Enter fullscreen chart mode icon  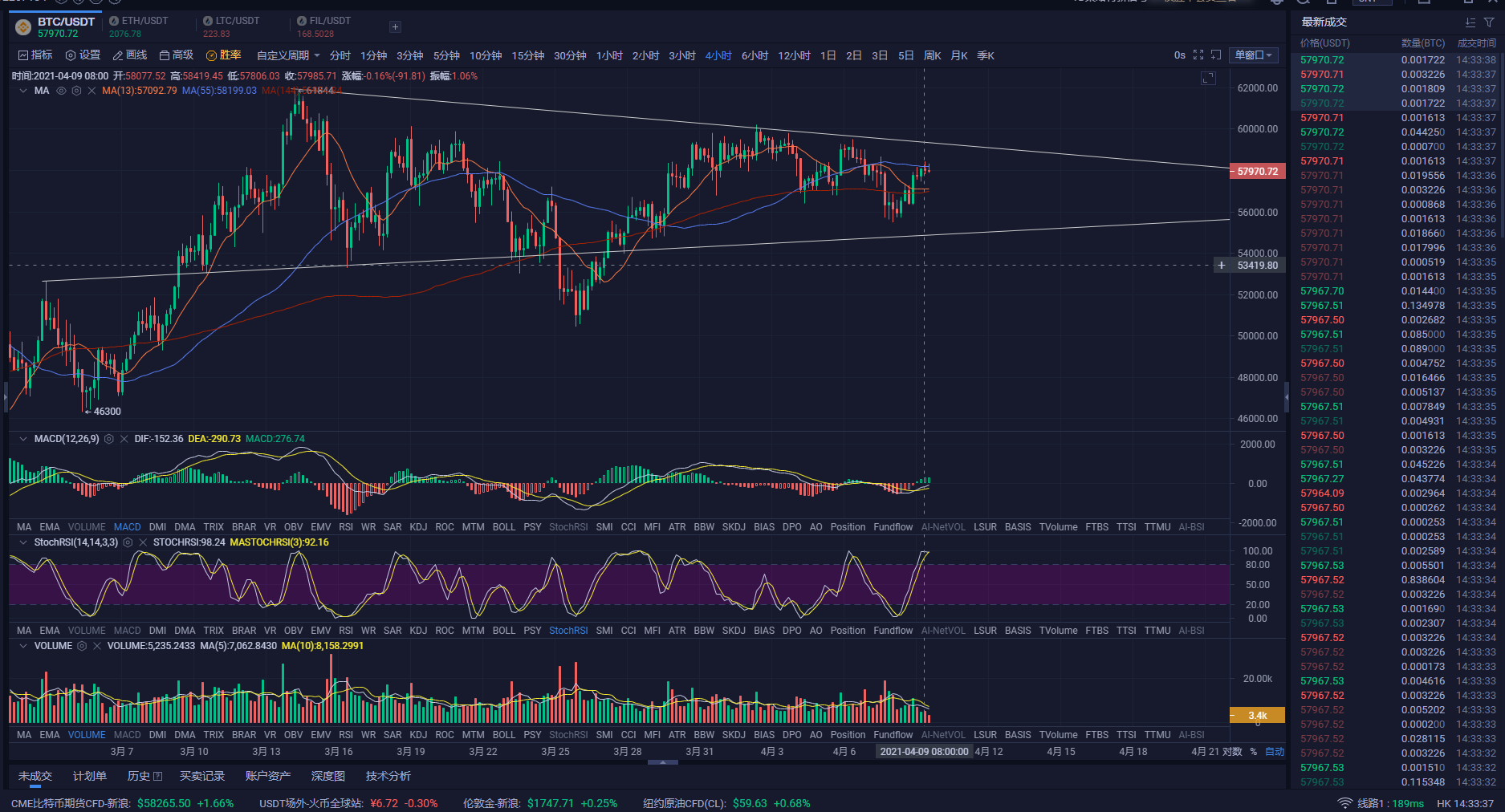point(1198,55)
